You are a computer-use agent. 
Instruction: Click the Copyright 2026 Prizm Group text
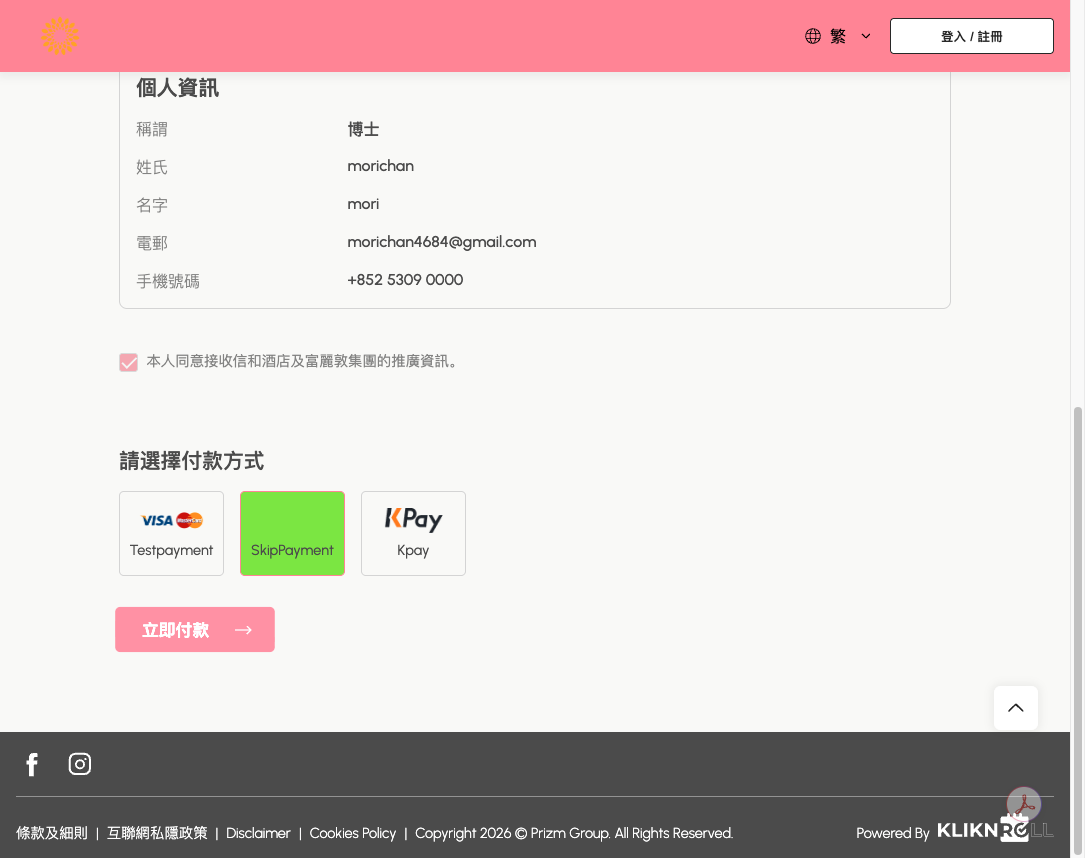click(x=574, y=833)
